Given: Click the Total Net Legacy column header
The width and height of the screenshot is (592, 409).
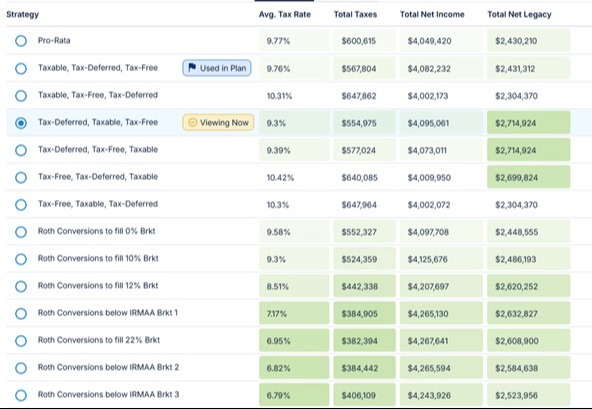Looking at the screenshot, I should (519, 14).
